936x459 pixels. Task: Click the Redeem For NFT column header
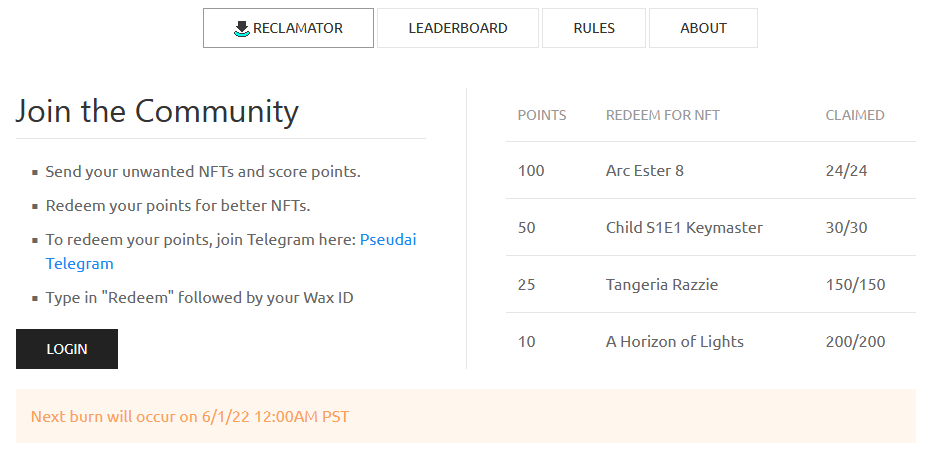point(663,115)
